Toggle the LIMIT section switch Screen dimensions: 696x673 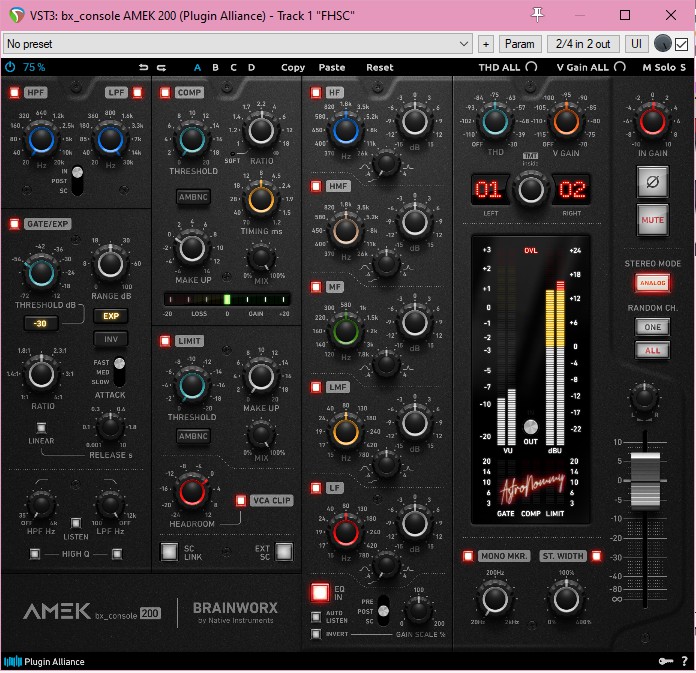click(x=165, y=341)
